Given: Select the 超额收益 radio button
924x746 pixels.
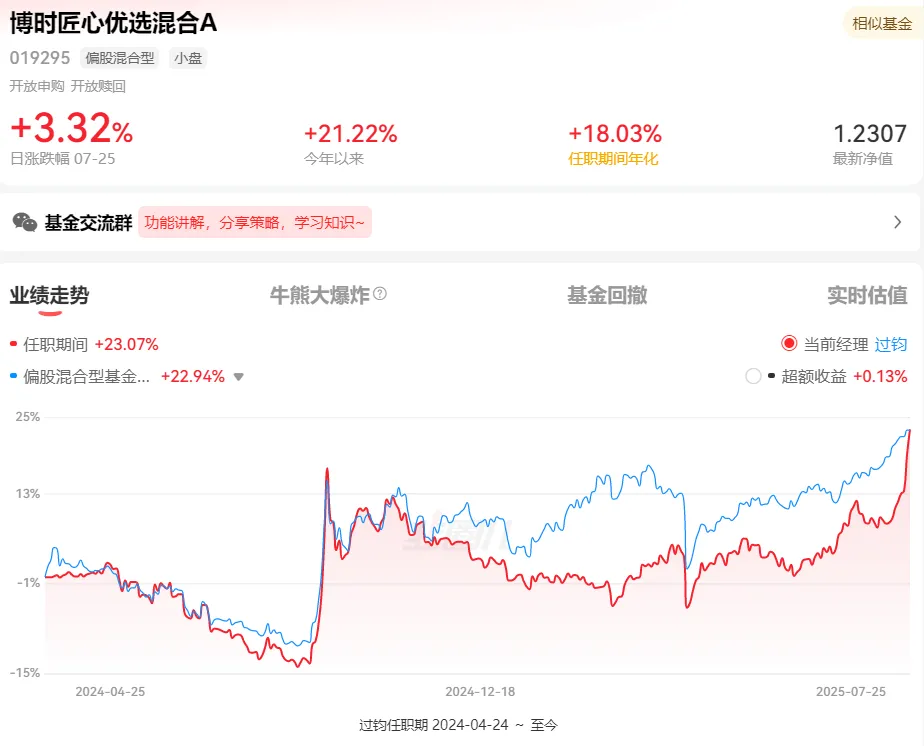Looking at the screenshot, I should [753, 377].
